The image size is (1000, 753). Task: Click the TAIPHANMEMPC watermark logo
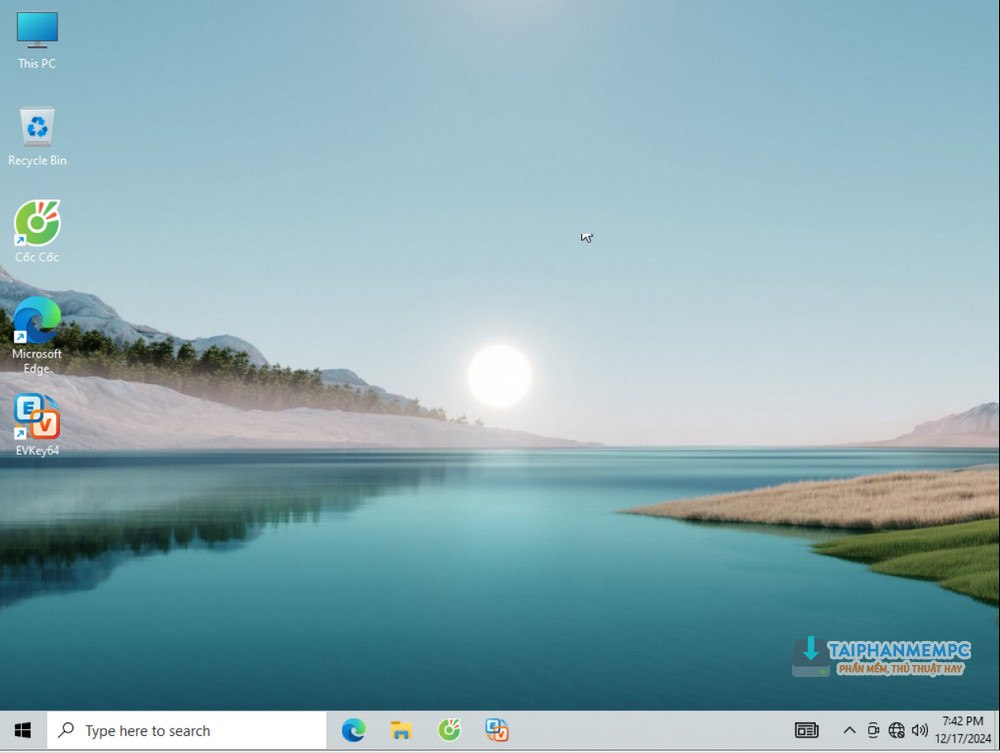tap(882, 657)
